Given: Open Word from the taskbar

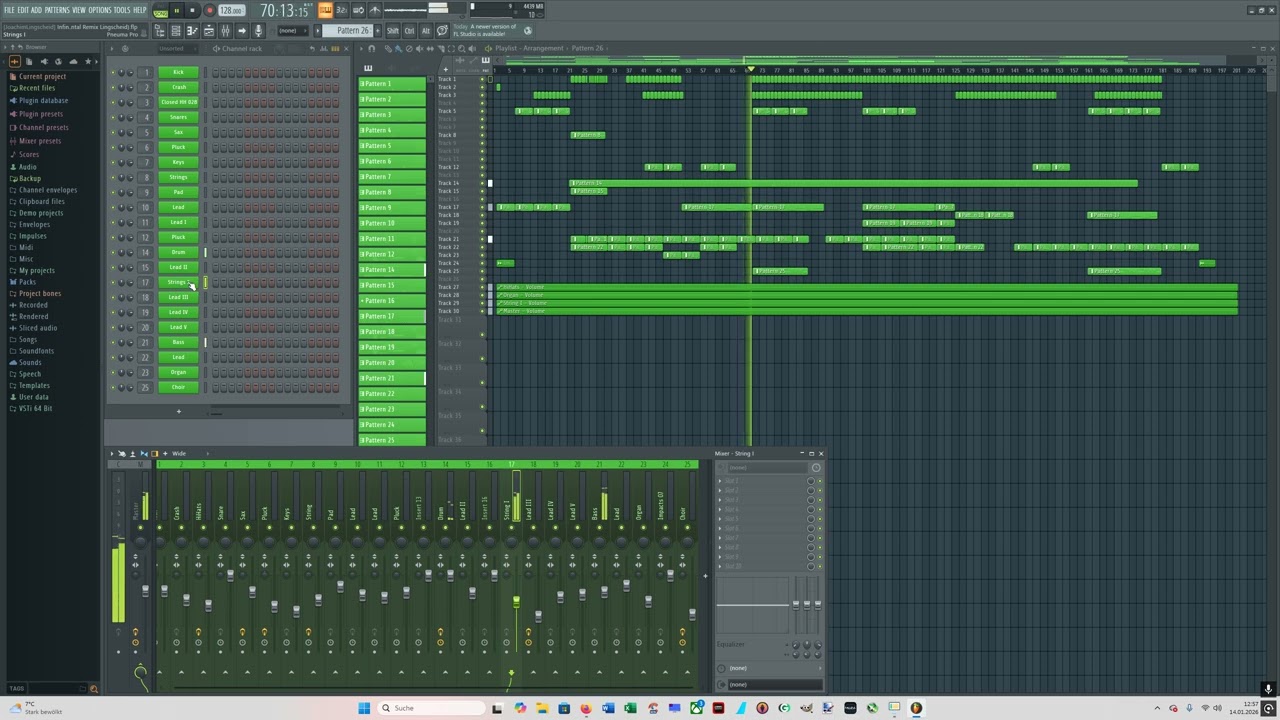Looking at the screenshot, I should 608,708.
